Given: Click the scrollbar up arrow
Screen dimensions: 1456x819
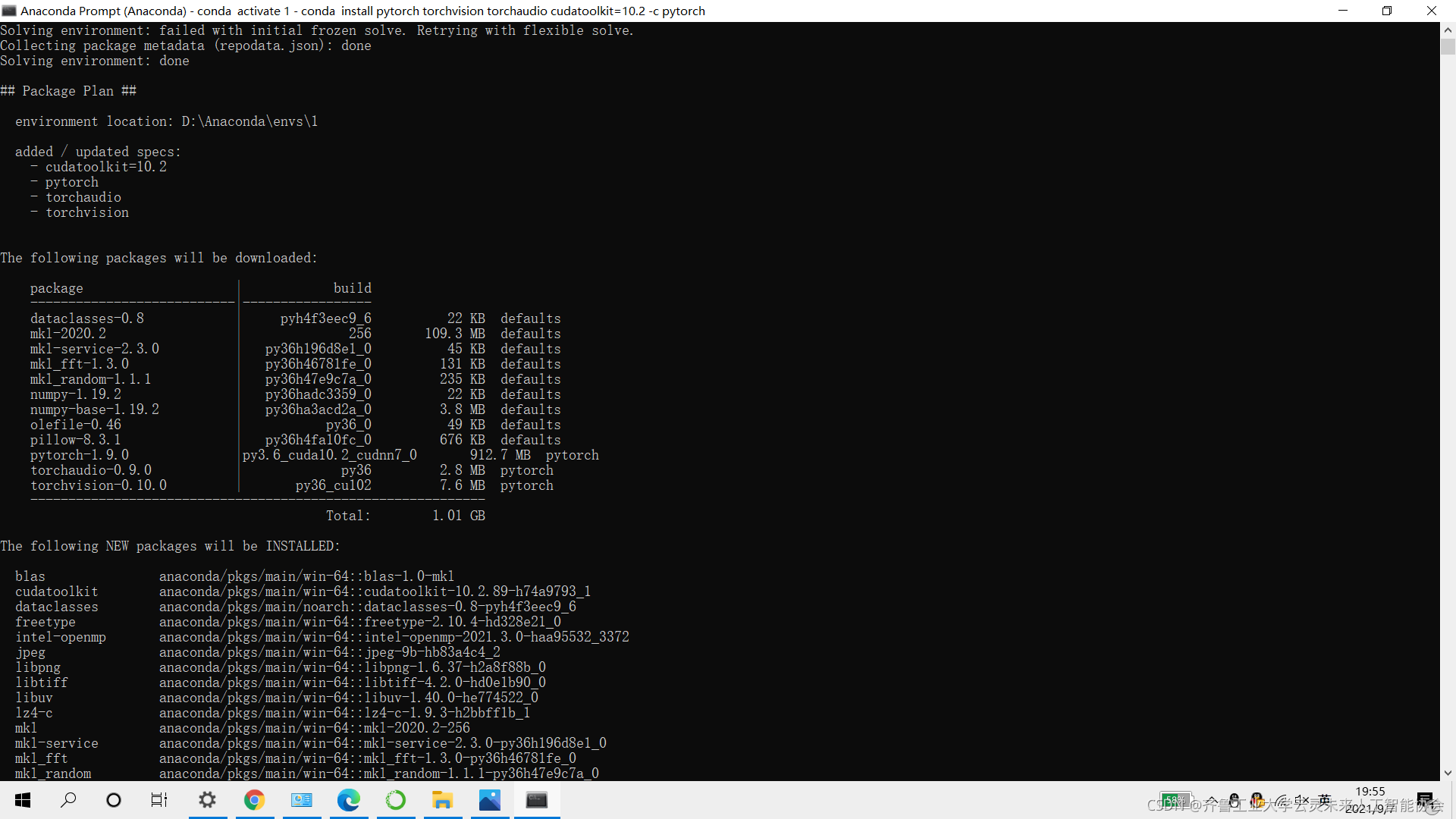Looking at the screenshot, I should tap(1448, 30).
